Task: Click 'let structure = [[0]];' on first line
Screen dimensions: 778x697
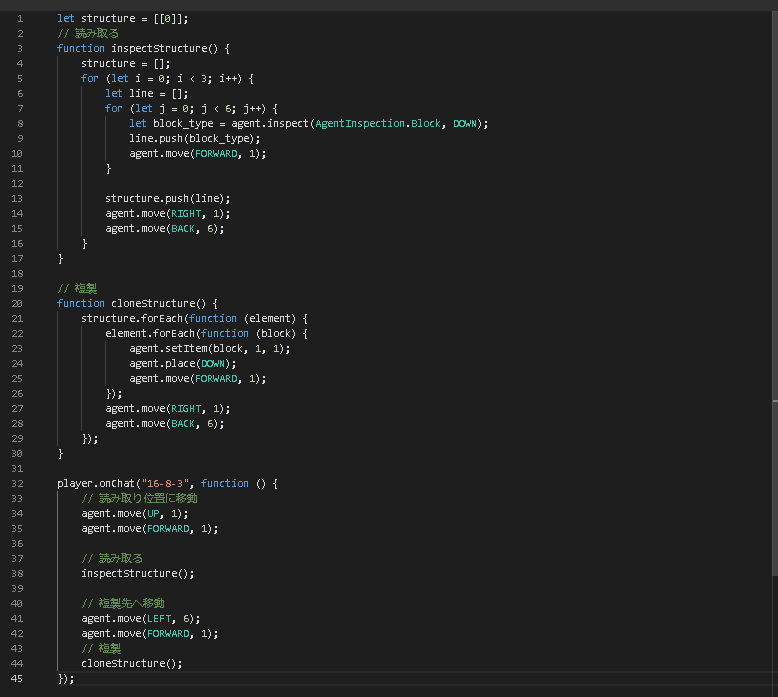Action: pyautogui.click(x=122, y=18)
